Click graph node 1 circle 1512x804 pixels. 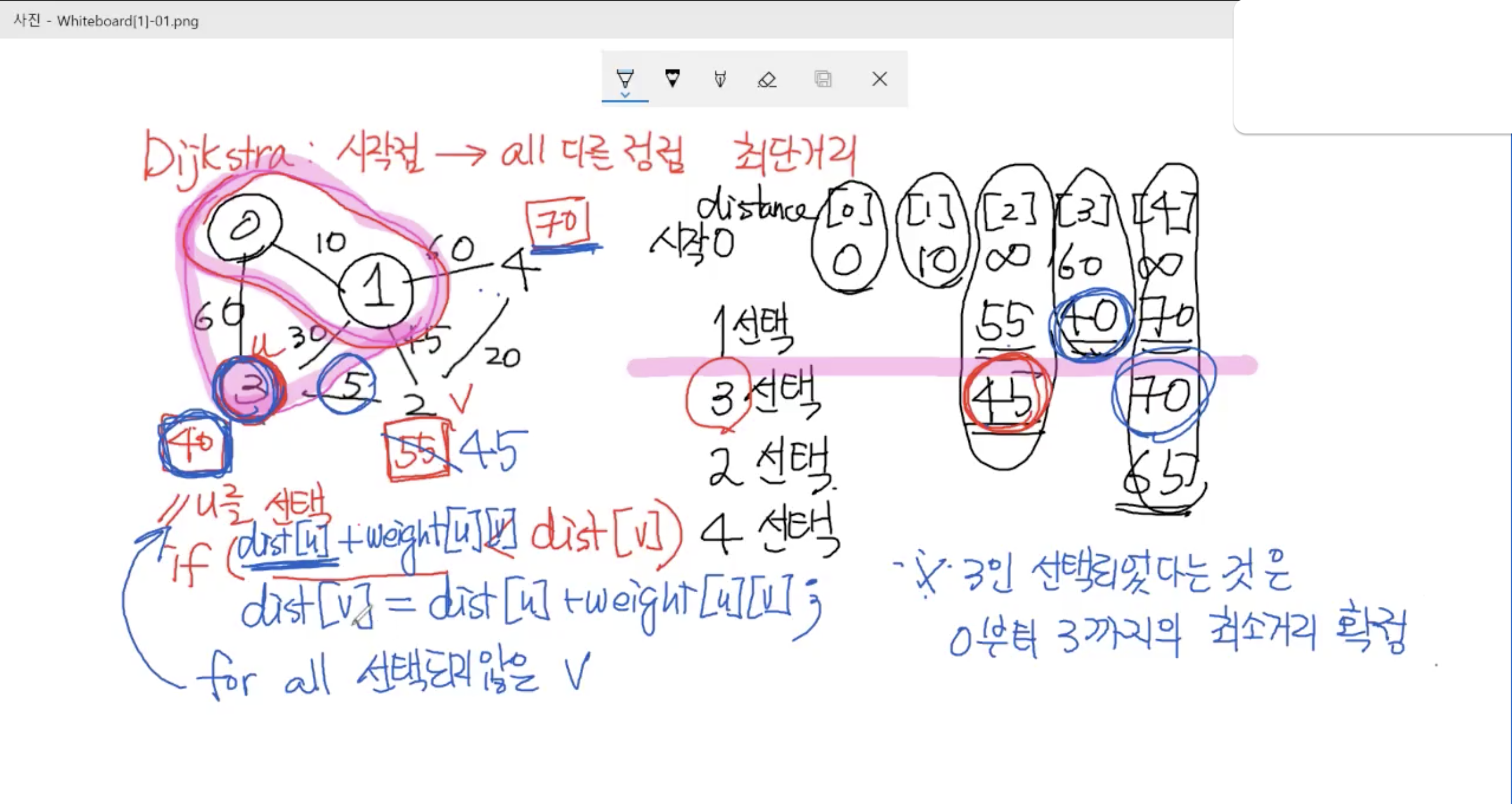point(376,290)
